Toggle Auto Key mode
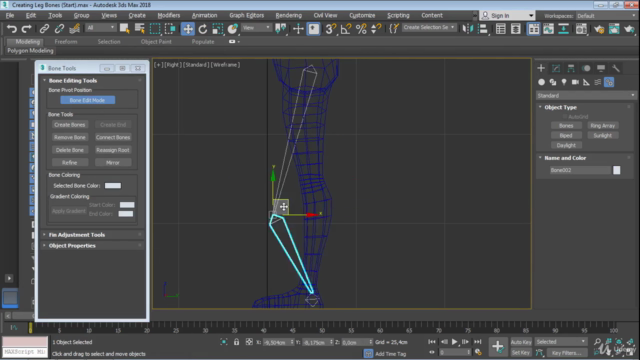Viewport: 640px width, 360px height. [x=521, y=342]
